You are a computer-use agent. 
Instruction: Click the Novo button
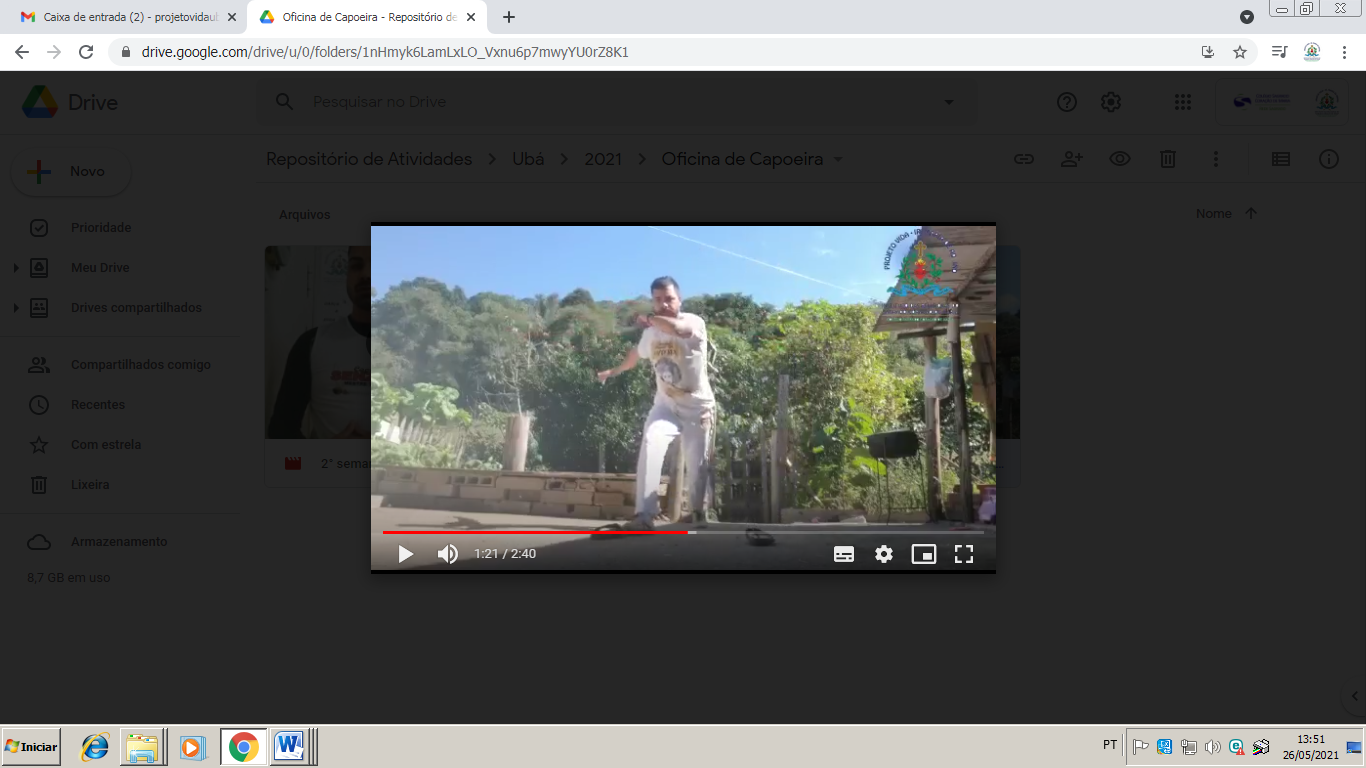point(71,172)
